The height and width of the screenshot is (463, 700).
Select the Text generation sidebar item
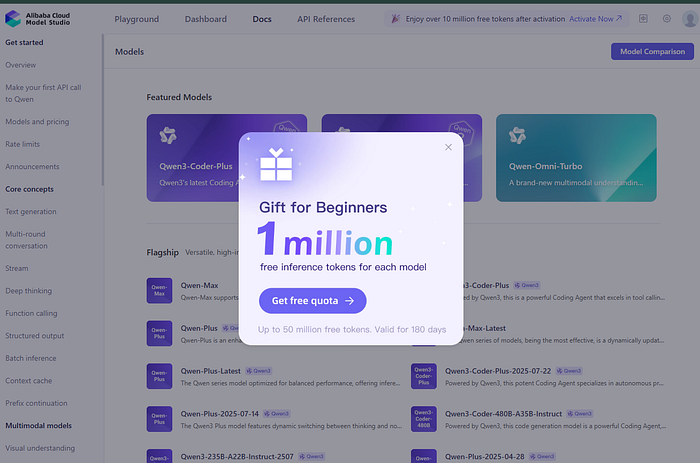pos(31,211)
